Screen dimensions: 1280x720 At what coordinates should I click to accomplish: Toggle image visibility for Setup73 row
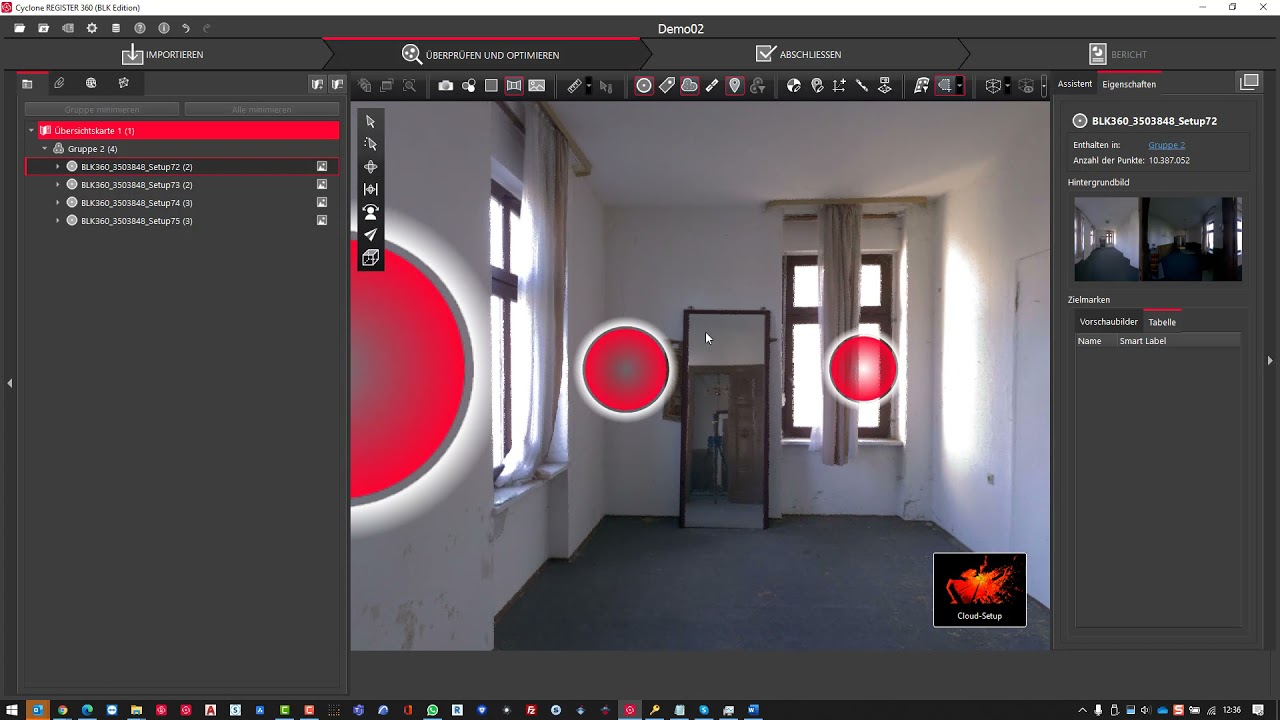coord(322,185)
